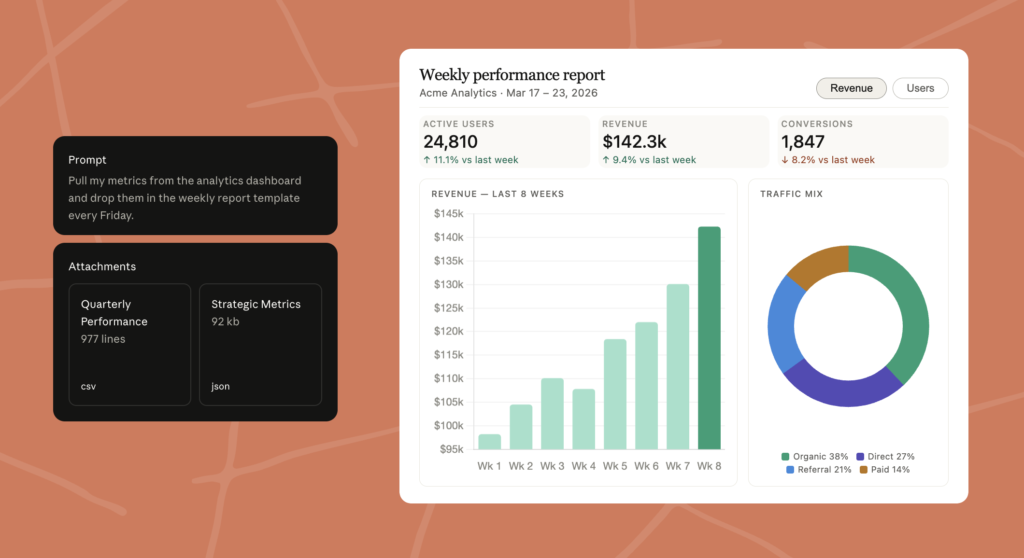Click the brown Paid donut segment
The image size is (1024, 558).
pyautogui.click(x=820, y=264)
